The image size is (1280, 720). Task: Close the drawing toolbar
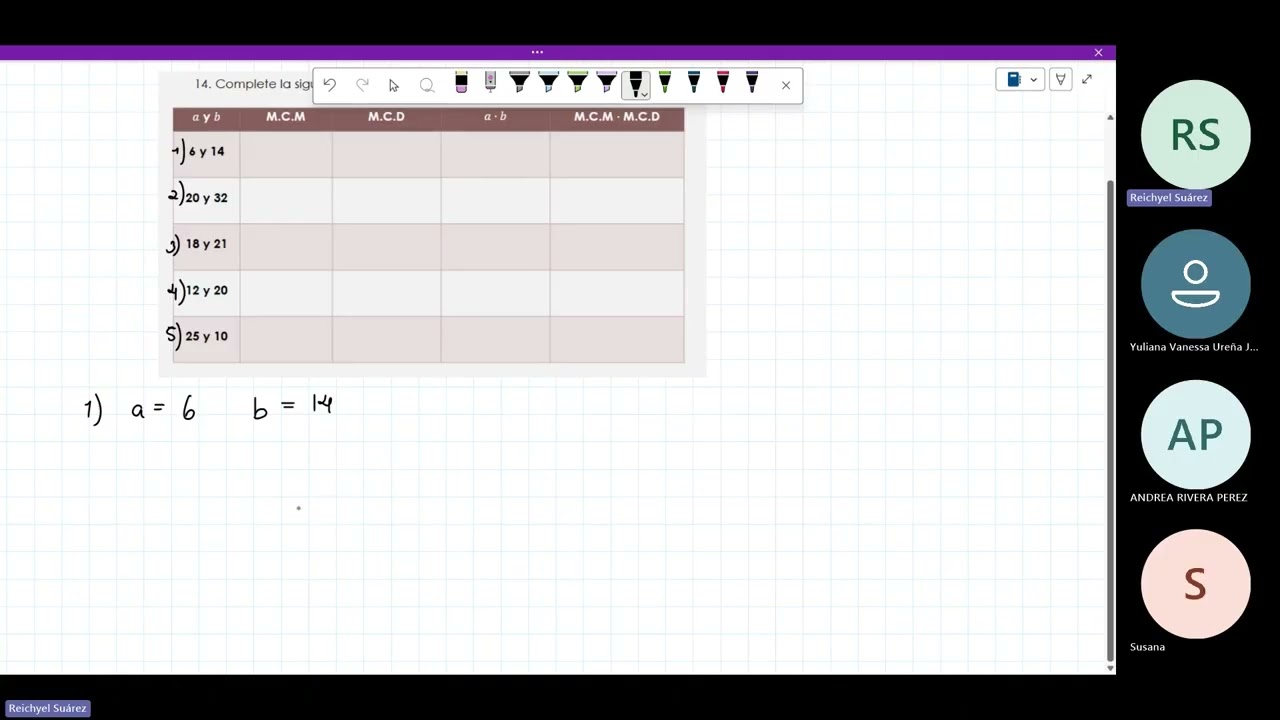(786, 85)
